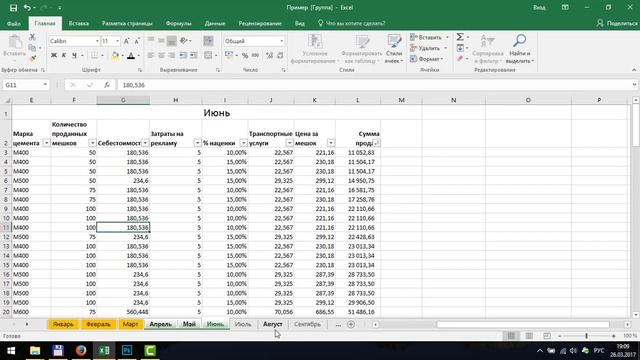Open the borders dropdown
Viewport: 640px width, 360px height.
[x=102, y=56]
